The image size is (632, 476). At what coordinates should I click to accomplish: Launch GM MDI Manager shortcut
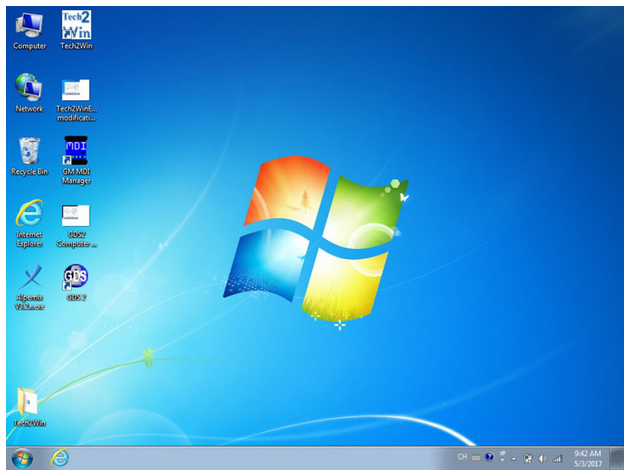tap(76, 160)
